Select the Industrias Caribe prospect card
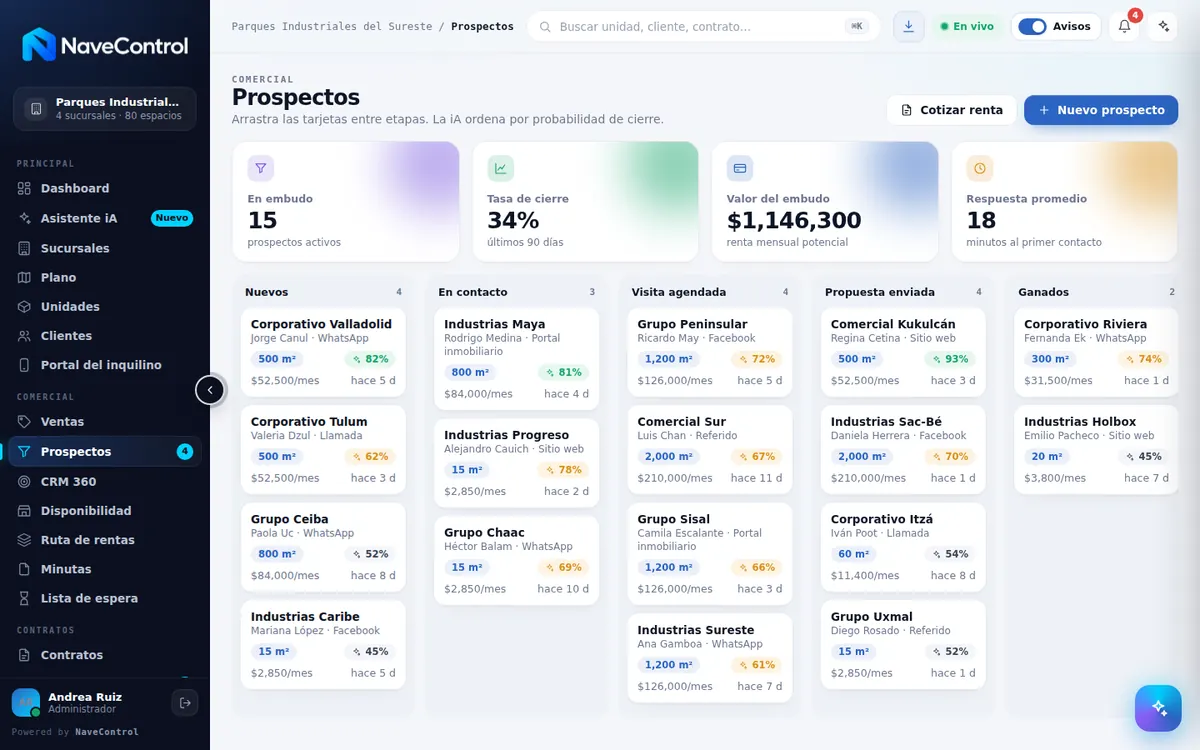Screen dimensions: 1200x750 point(323,645)
